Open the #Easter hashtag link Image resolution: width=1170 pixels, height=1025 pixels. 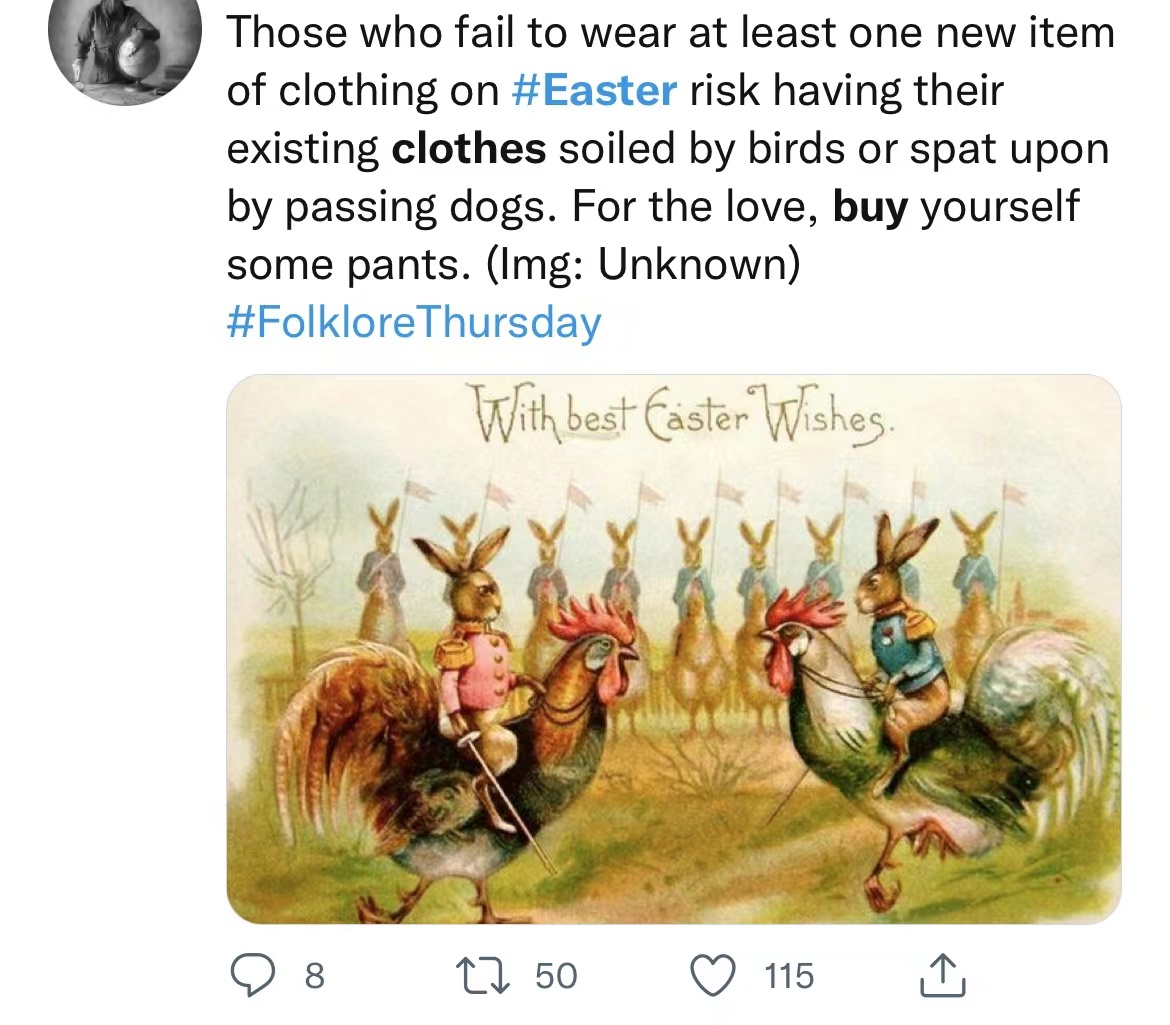coord(595,90)
